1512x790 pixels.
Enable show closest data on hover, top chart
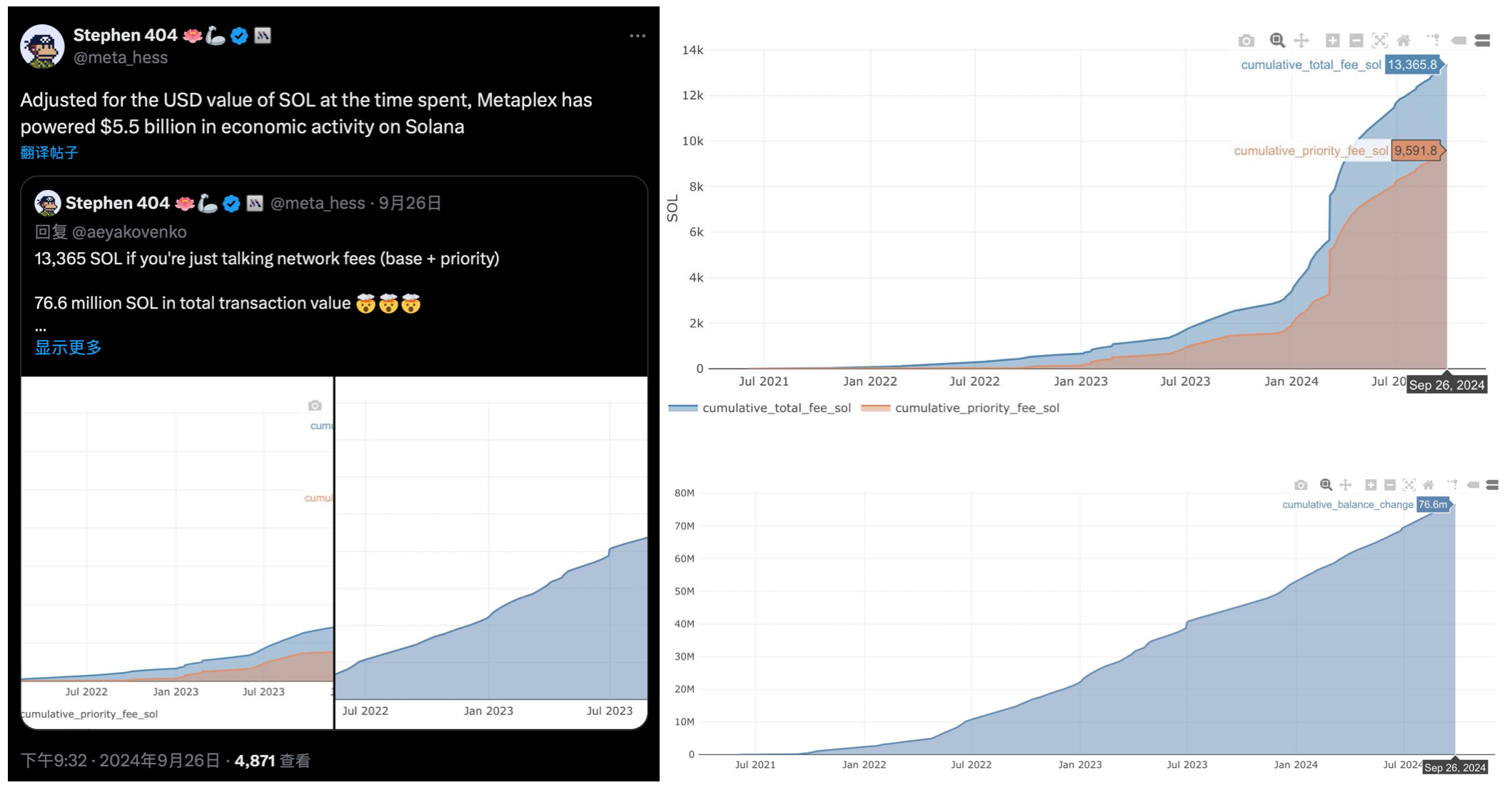[1458, 41]
